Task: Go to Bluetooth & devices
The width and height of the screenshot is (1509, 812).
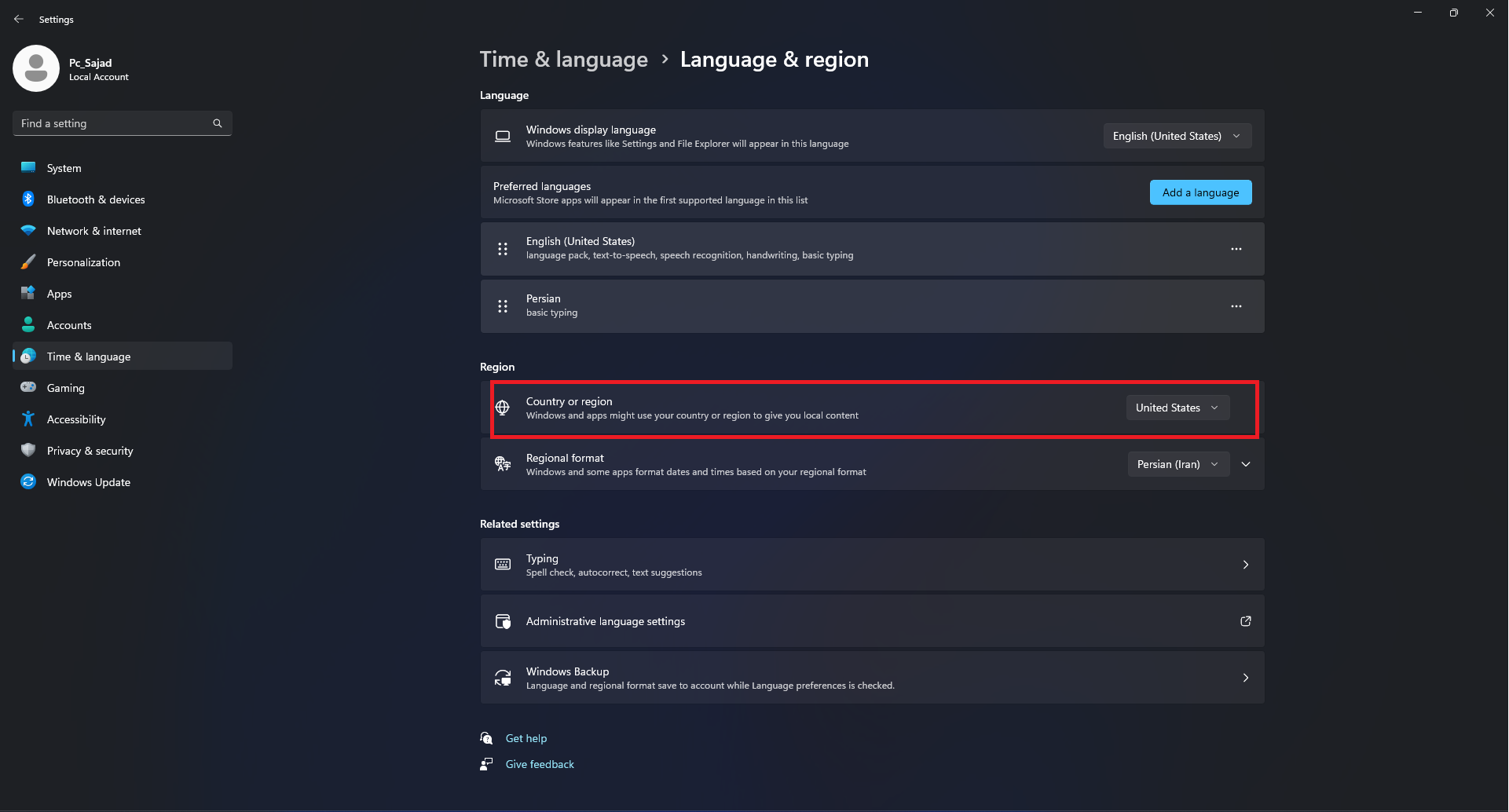Action: (123, 199)
